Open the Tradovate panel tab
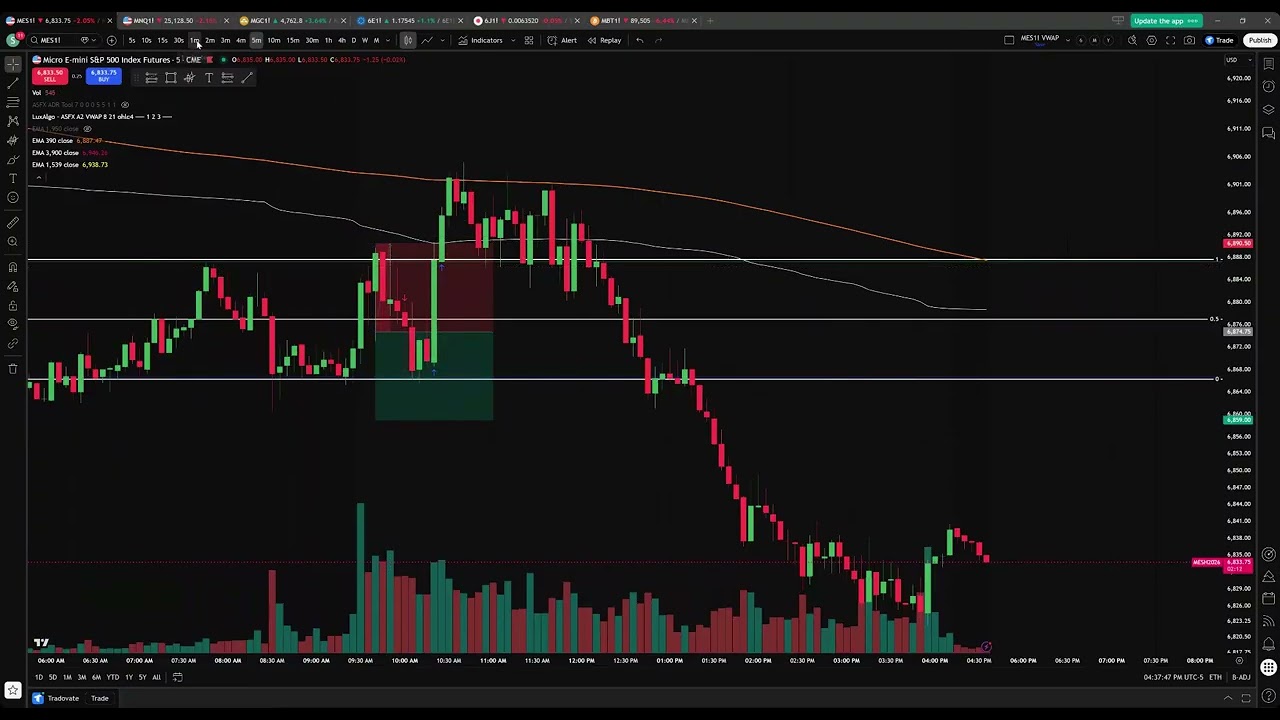This screenshot has width=1280, height=720. pyautogui.click(x=56, y=698)
